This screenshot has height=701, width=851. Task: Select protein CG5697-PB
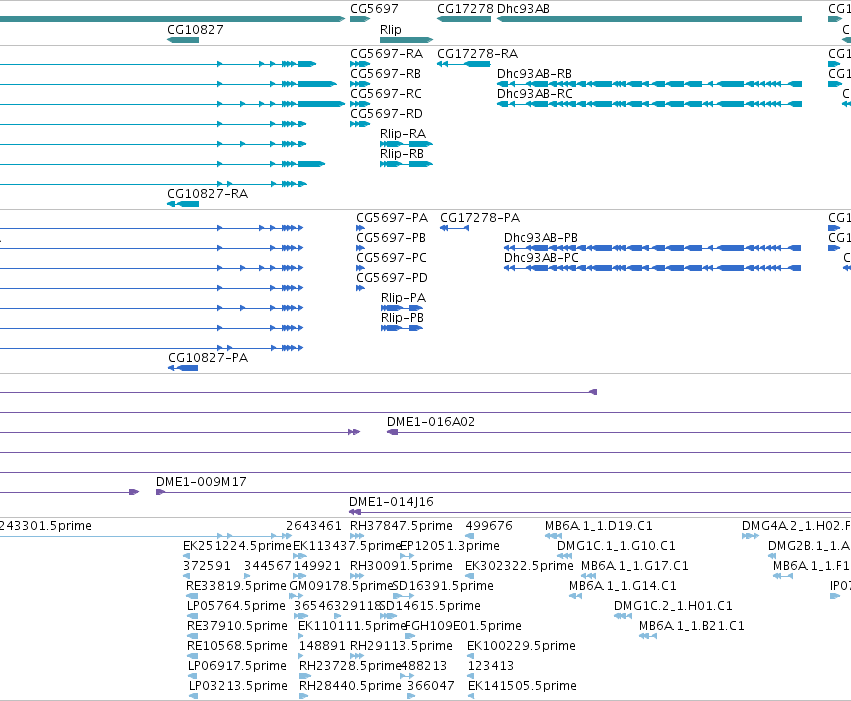[x=391, y=238]
